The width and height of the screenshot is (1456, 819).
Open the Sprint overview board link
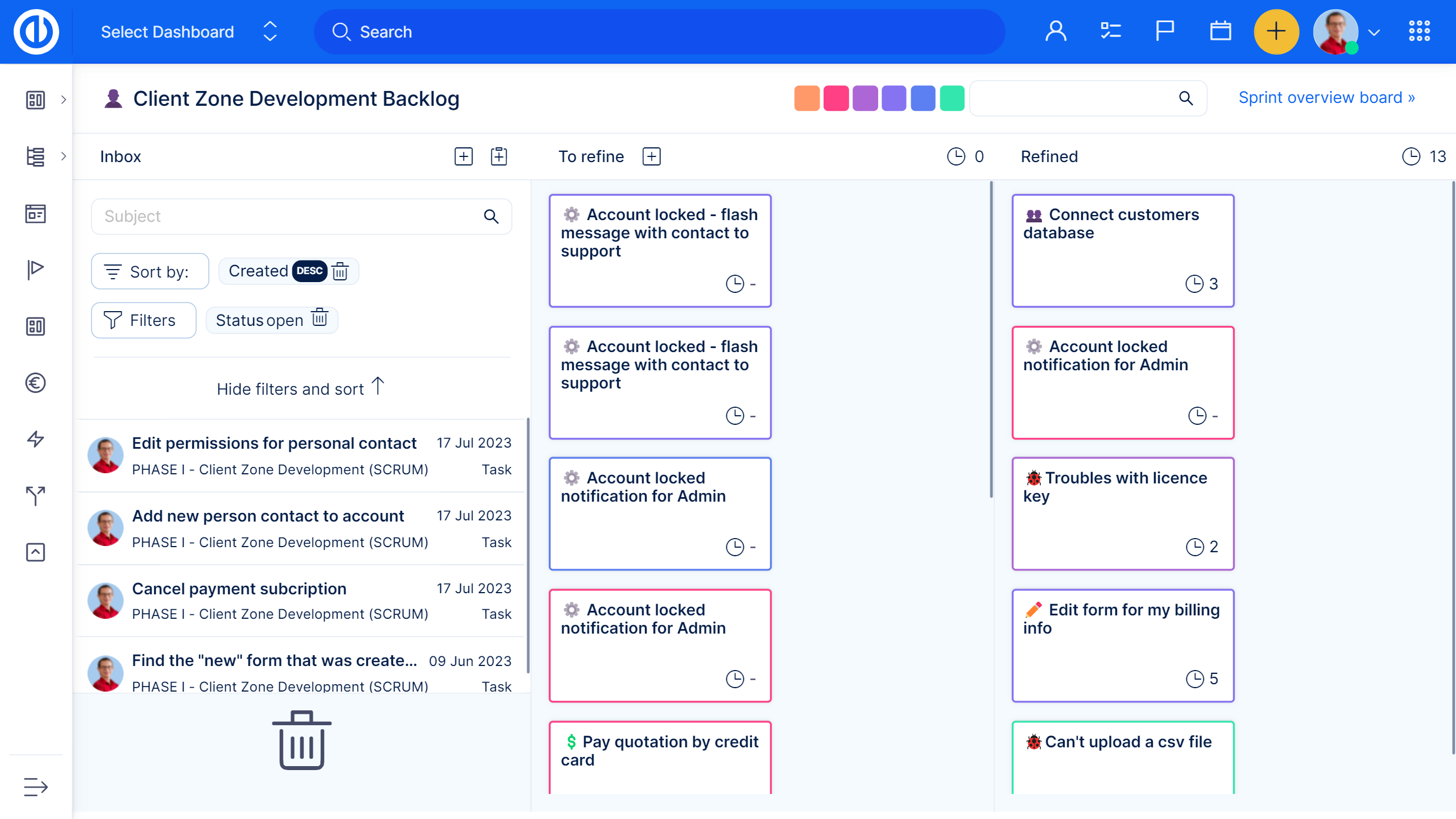pyautogui.click(x=1326, y=98)
